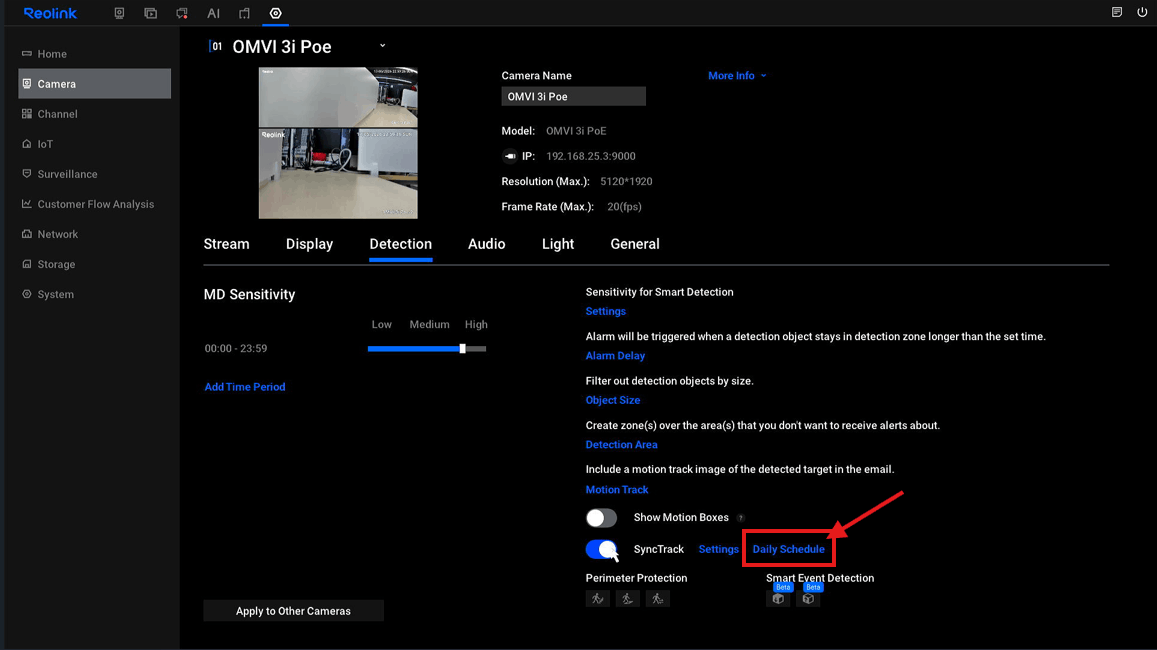Select second Perimeter Protection intrusion icon
This screenshot has height=650, width=1157.
tap(627, 599)
